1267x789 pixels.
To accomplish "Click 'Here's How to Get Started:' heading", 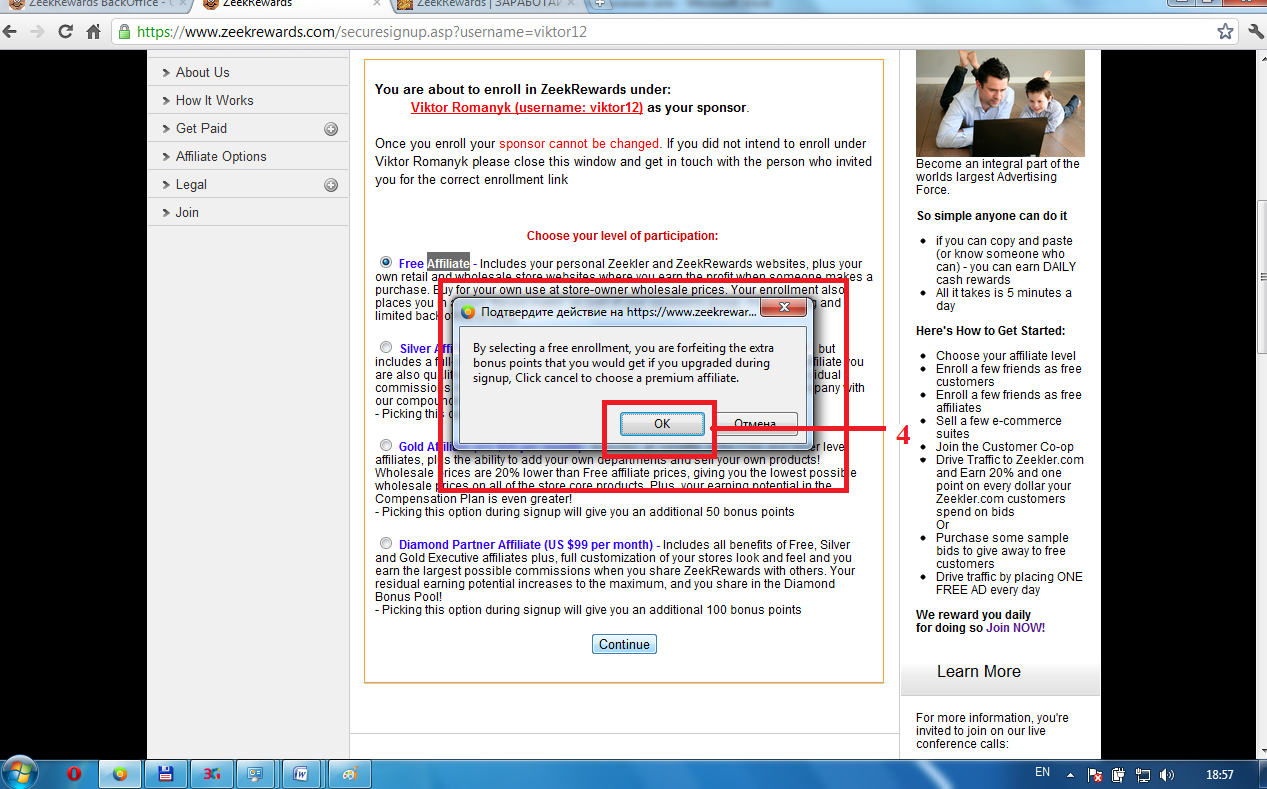I will click(990, 331).
